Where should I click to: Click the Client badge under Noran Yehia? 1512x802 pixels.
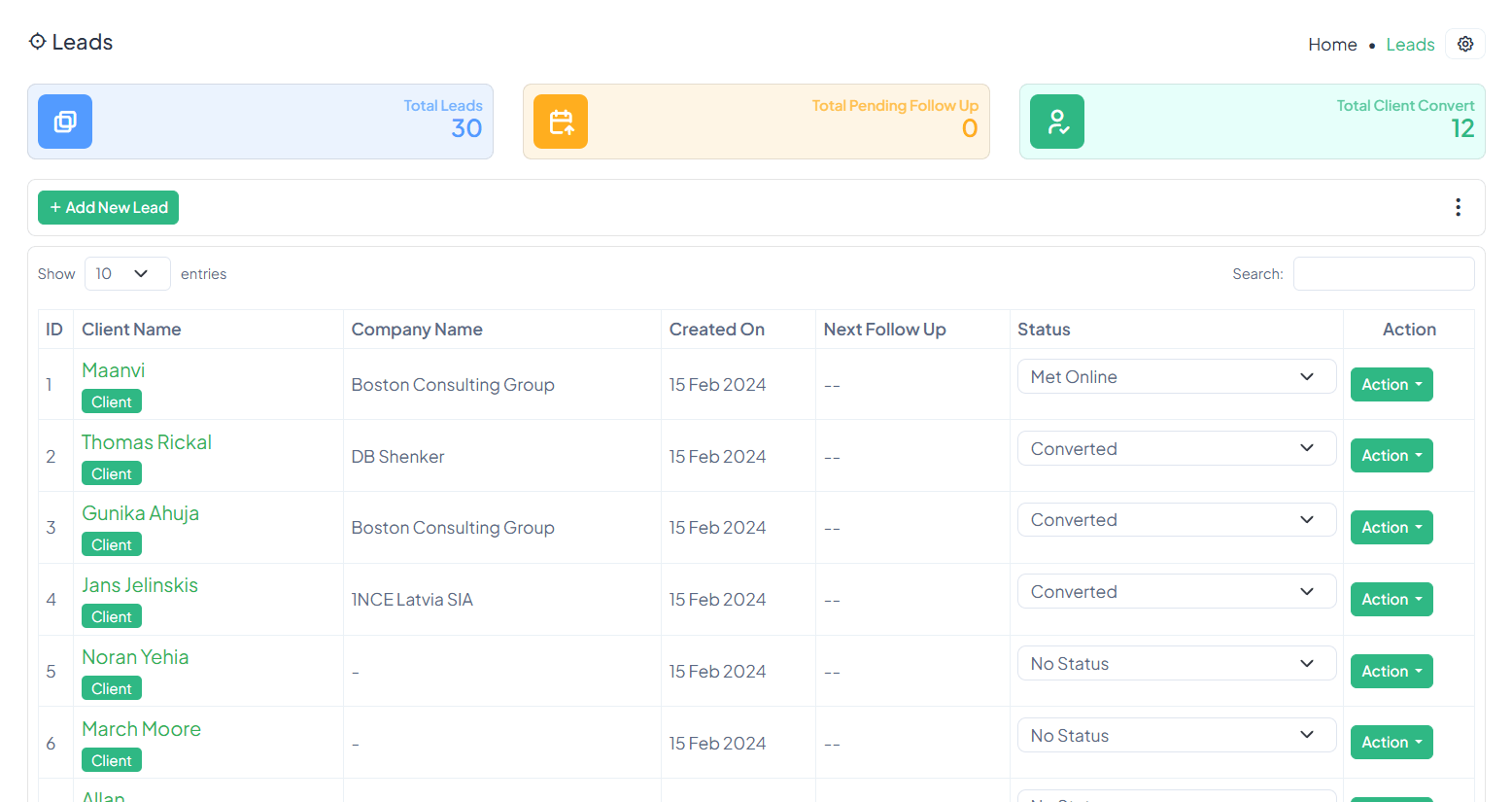(x=112, y=689)
